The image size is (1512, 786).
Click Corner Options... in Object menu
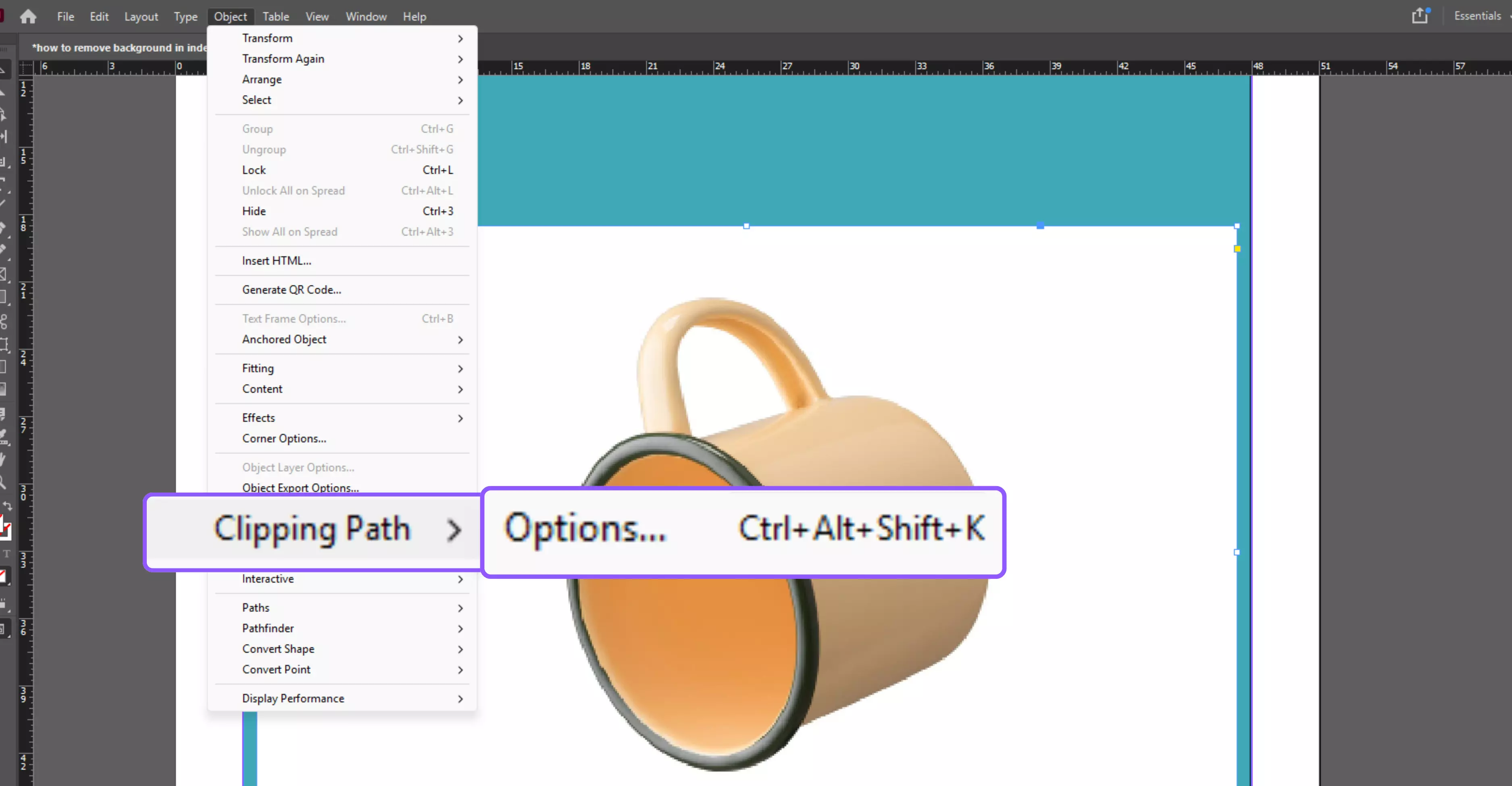pos(284,438)
